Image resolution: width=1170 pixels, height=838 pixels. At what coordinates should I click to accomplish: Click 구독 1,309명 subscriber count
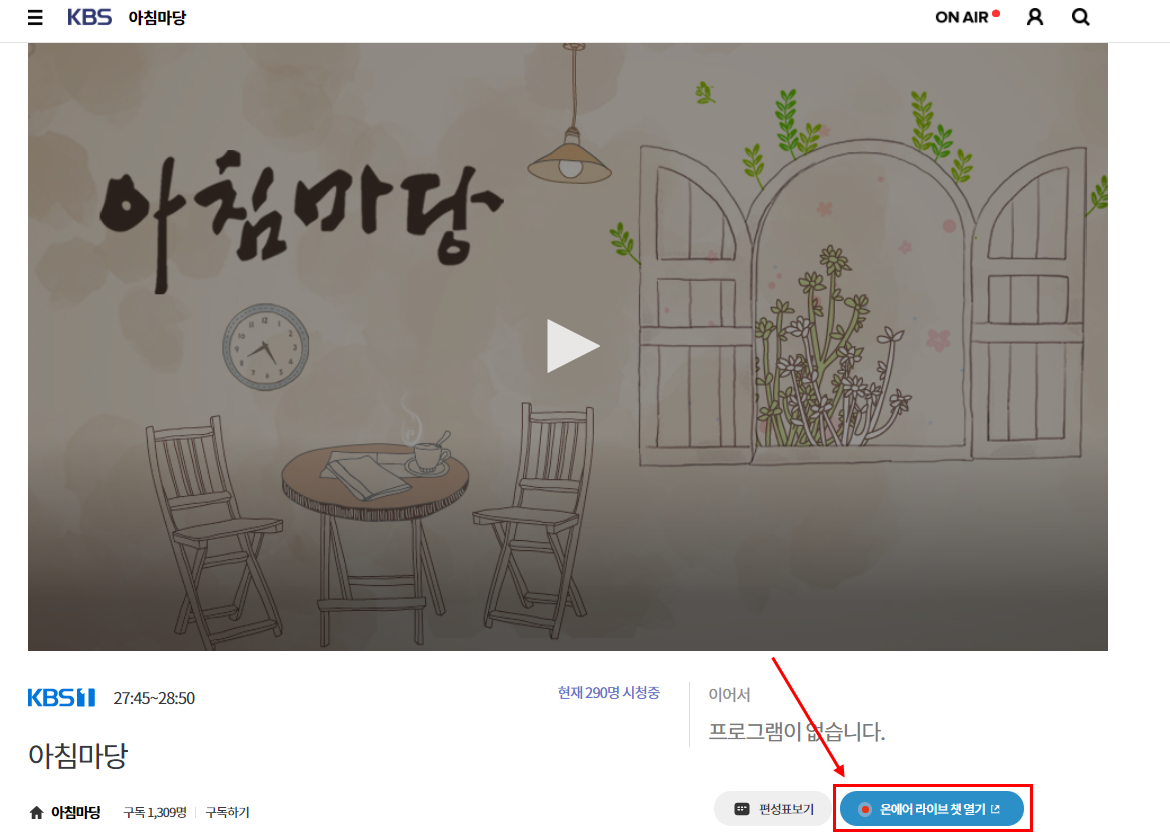[154, 813]
